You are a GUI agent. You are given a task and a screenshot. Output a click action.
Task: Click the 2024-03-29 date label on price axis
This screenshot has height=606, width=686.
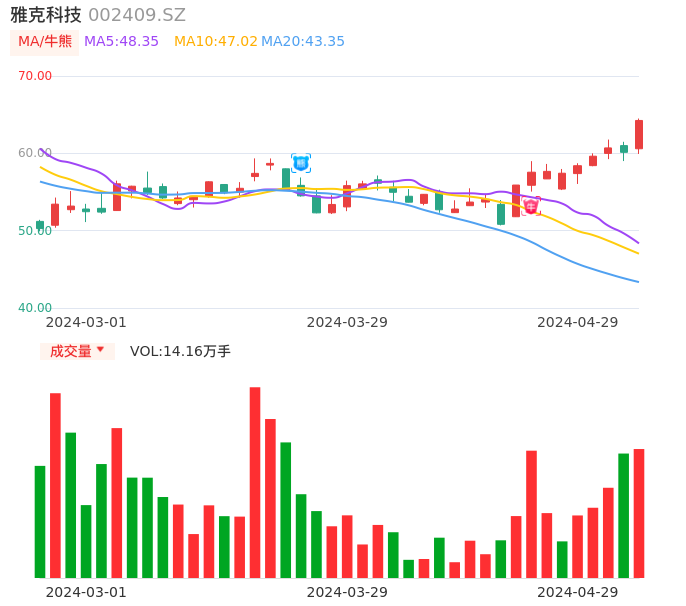[347, 322]
